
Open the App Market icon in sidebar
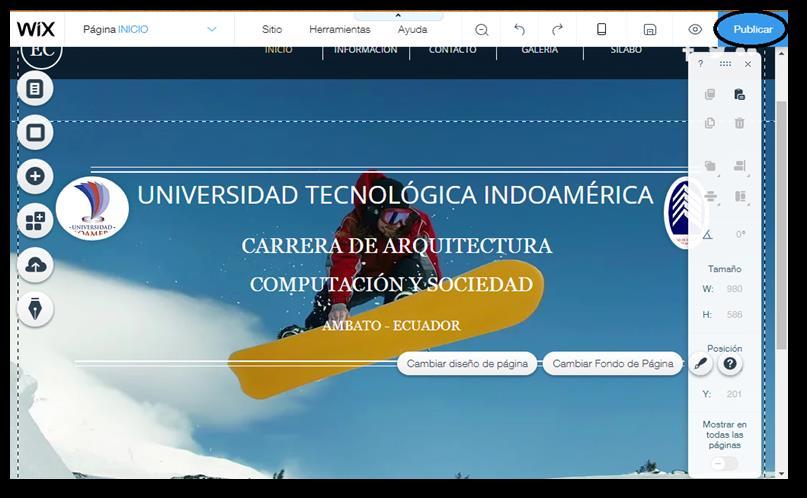(x=35, y=221)
